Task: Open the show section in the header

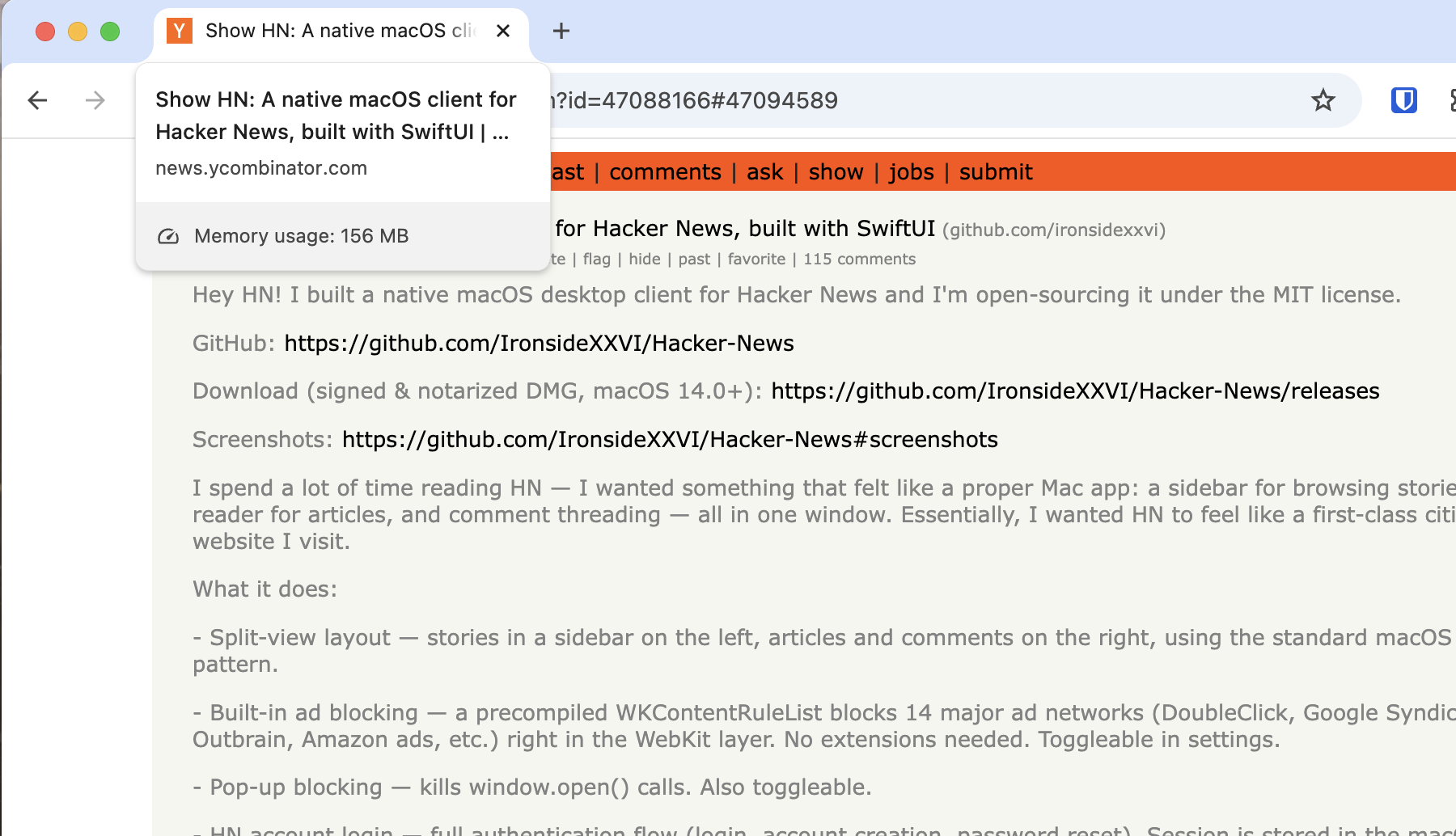Action: pos(836,172)
